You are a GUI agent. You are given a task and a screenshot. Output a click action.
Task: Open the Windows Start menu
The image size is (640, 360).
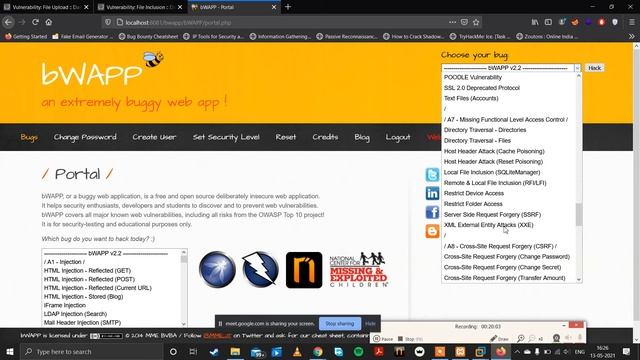pyautogui.click(x=10, y=351)
